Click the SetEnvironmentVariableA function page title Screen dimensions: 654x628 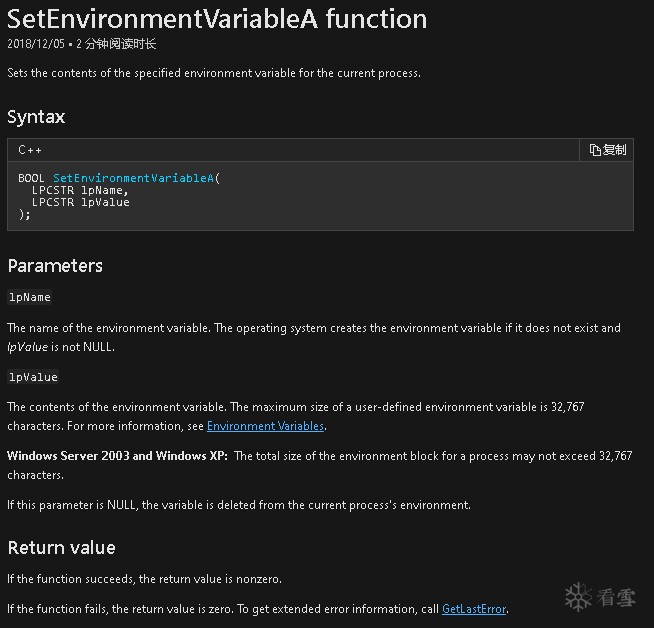[217, 19]
